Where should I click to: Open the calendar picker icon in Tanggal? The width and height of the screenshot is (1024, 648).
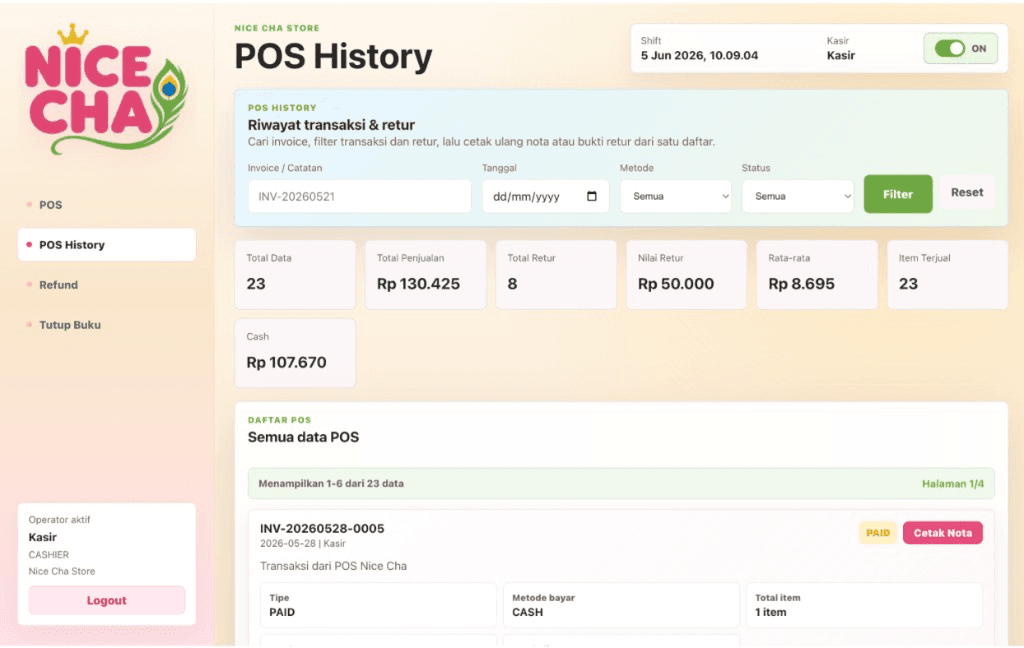[x=592, y=196]
